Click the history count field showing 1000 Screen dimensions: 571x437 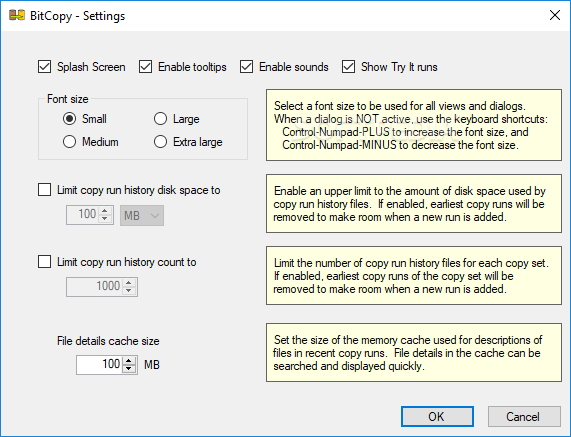pyautogui.click(x=95, y=287)
